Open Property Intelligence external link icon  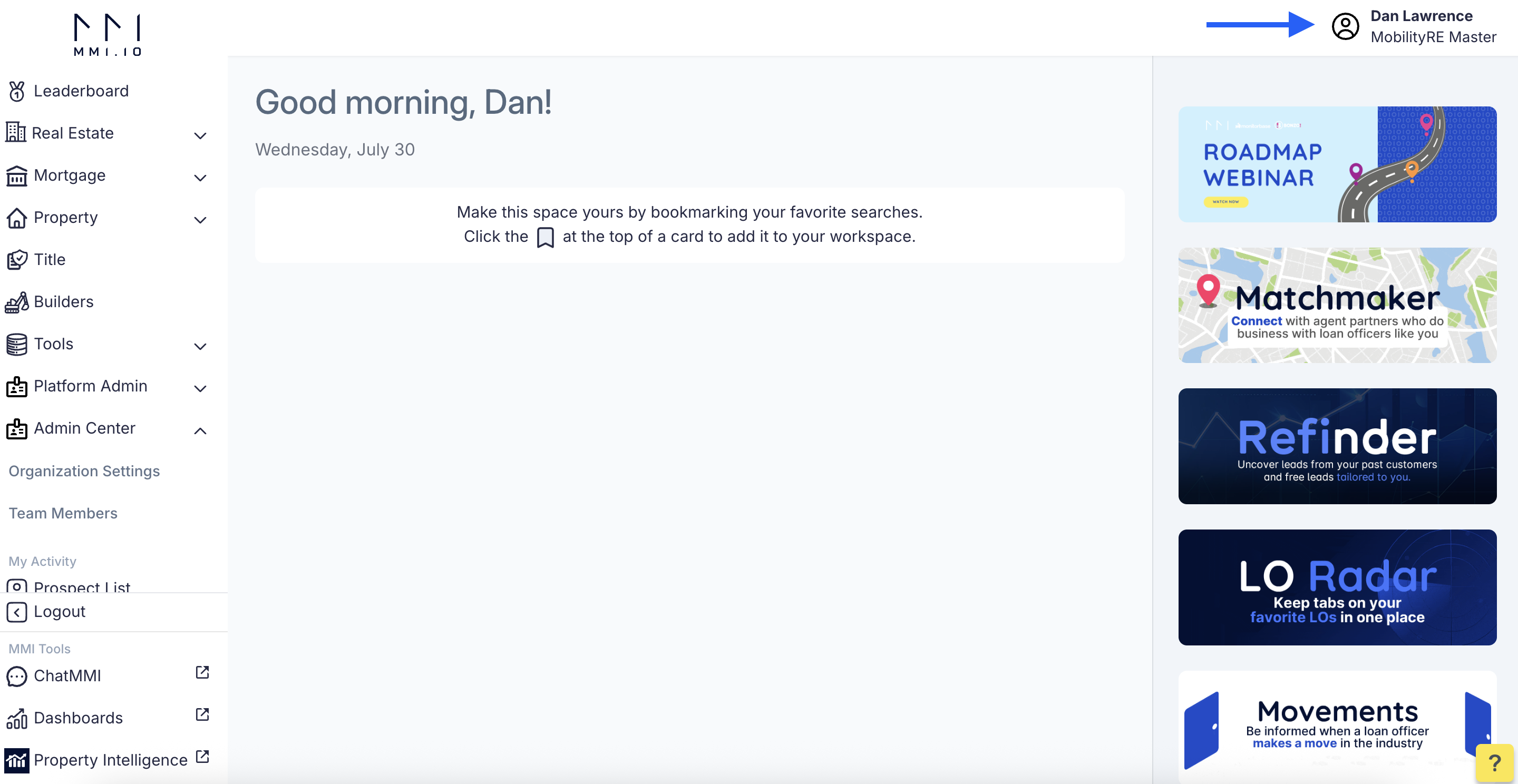(202, 756)
